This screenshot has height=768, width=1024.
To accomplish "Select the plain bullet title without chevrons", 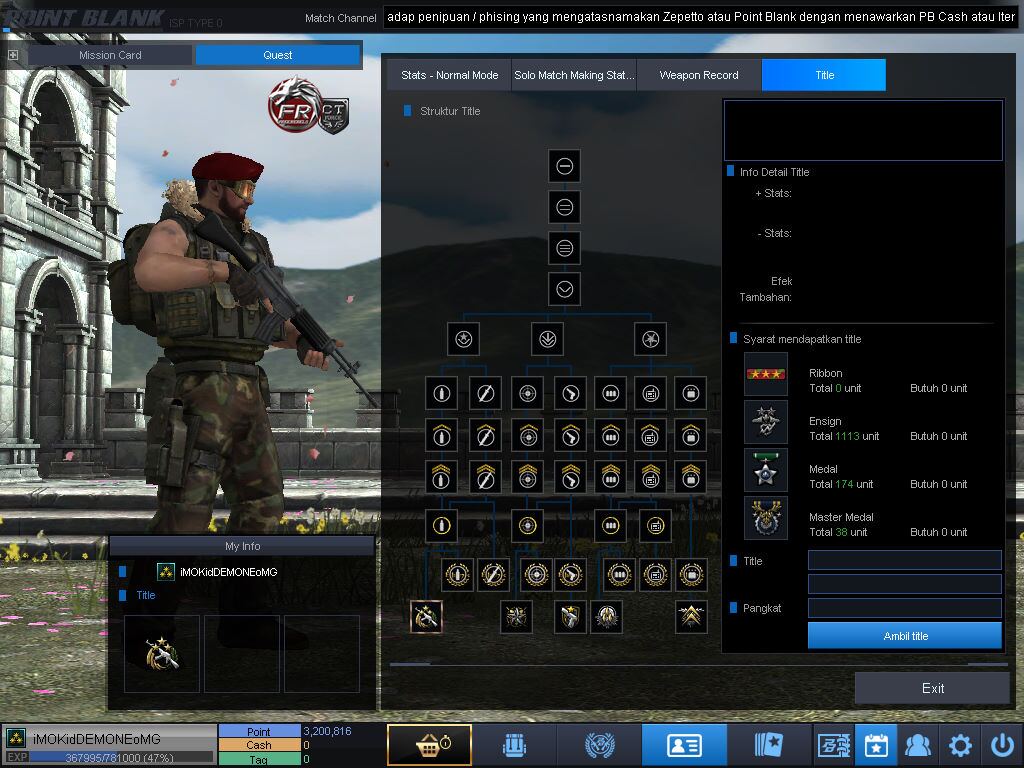I will [441, 393].
